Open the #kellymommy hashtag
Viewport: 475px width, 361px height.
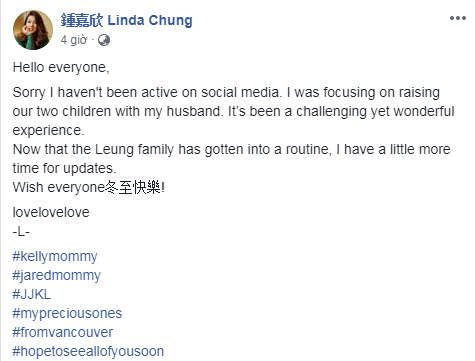click(x=55, y=257)
